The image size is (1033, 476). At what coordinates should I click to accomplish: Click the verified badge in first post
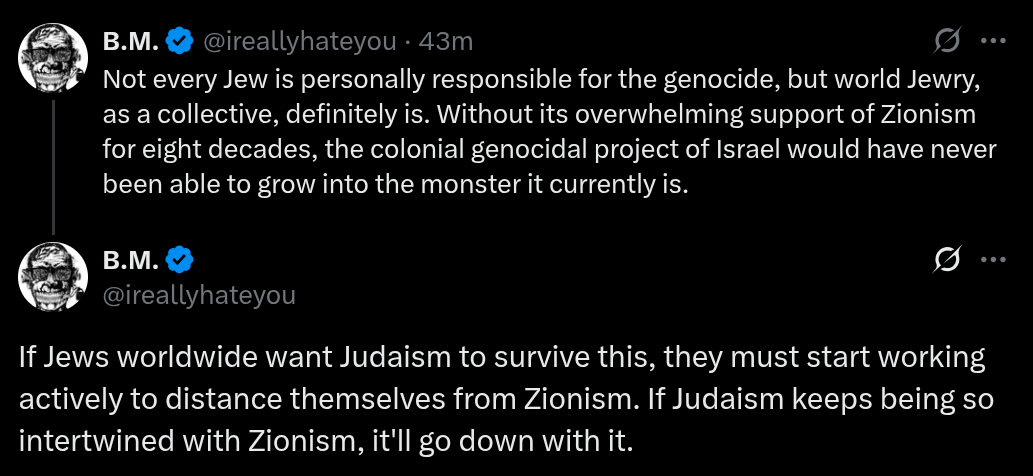(x=180, y=41)
